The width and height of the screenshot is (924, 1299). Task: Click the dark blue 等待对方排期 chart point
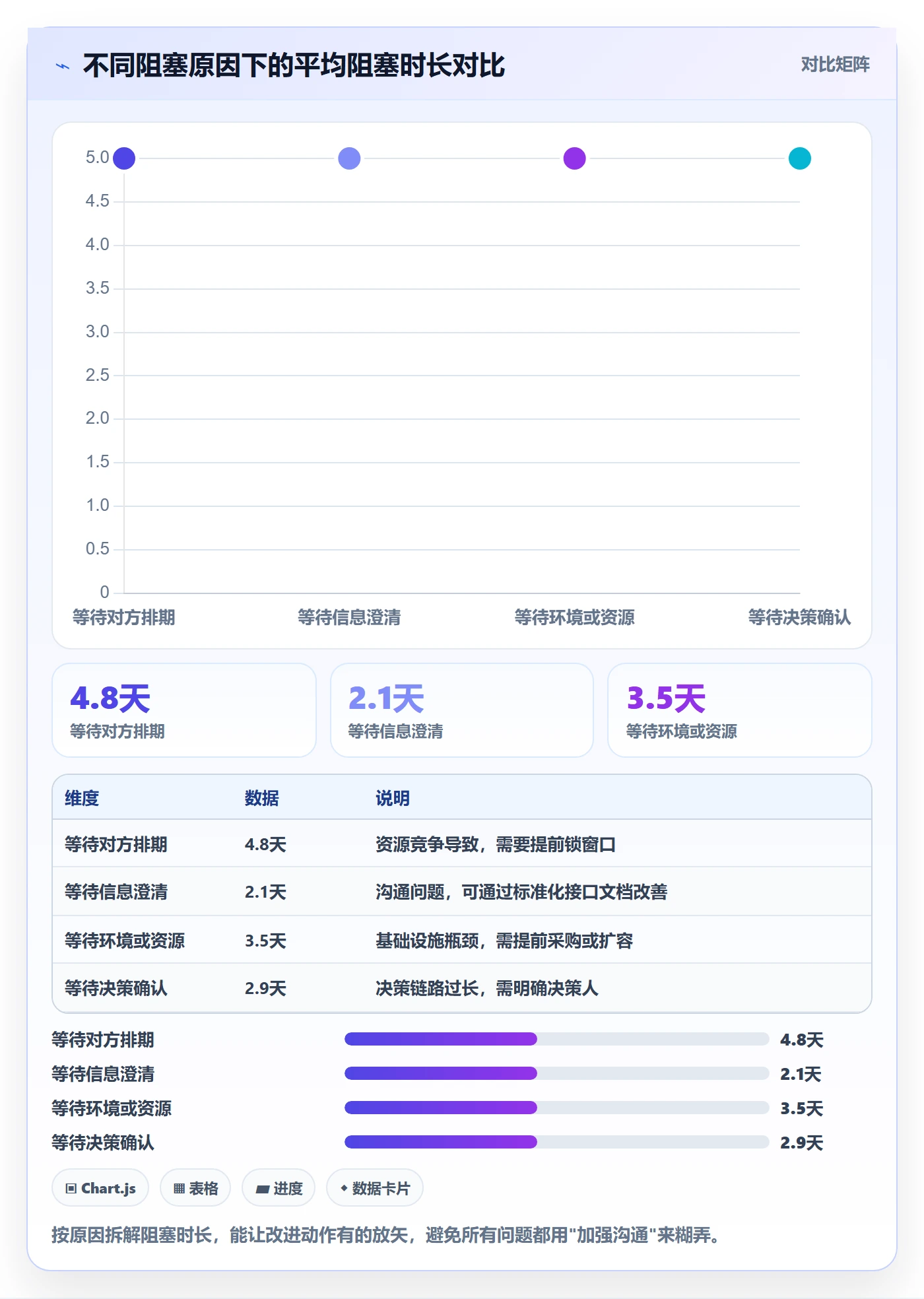(x=124, y=158)
